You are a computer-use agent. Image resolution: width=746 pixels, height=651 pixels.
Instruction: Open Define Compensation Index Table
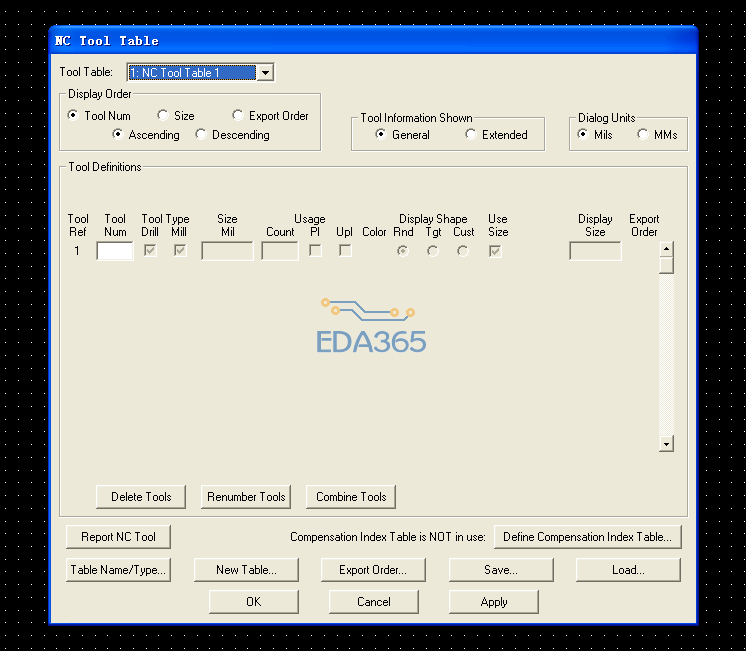click(588, 537)
